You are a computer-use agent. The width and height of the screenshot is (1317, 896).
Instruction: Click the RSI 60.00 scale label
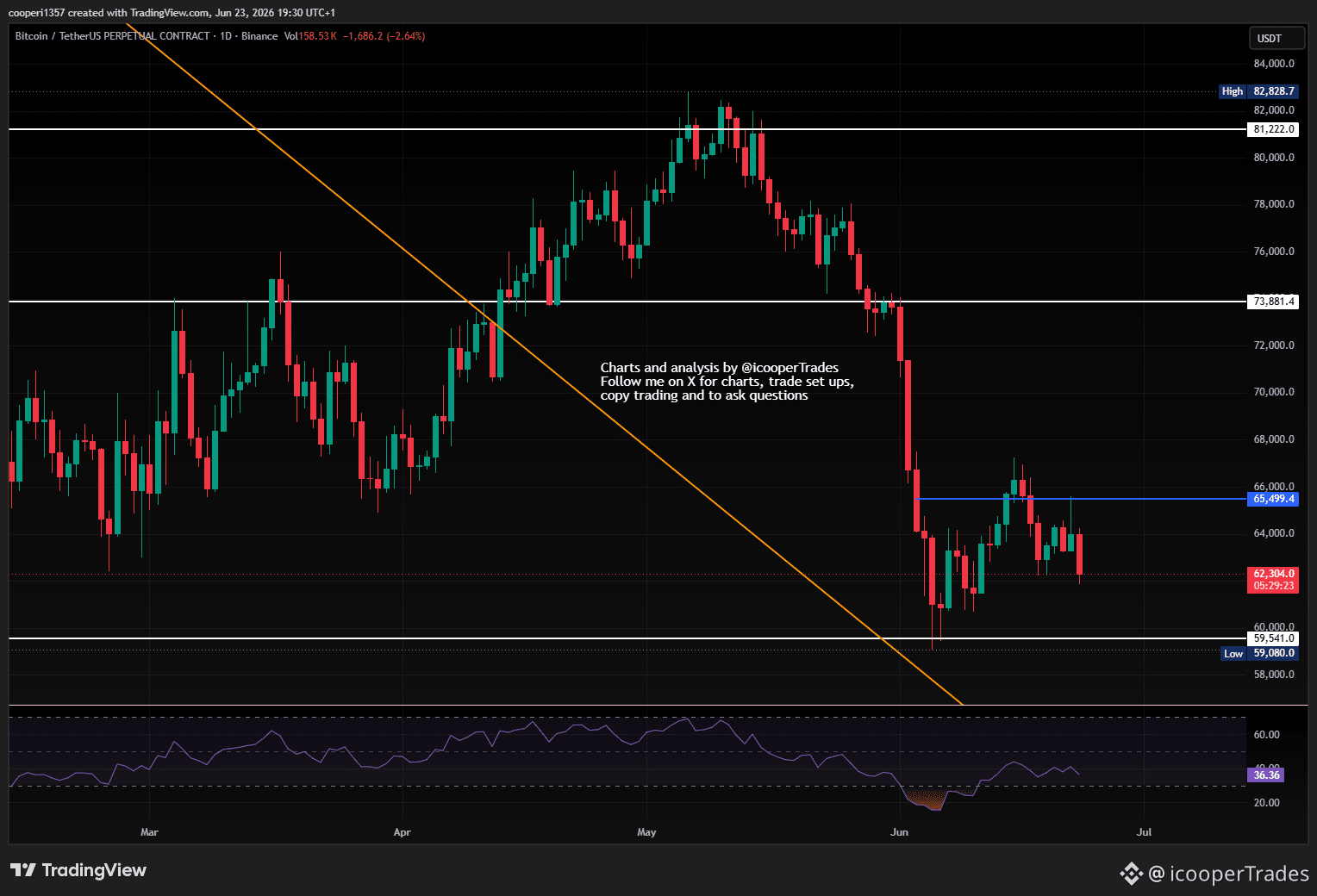tap(1266, 735)
